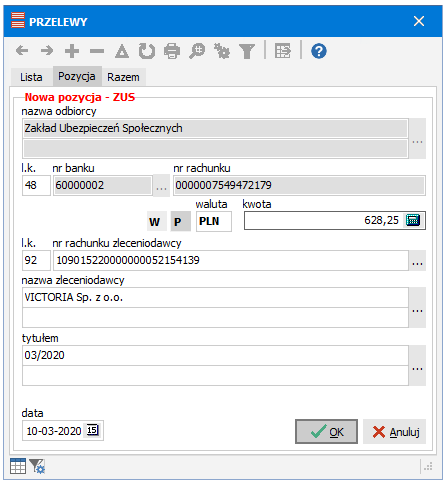Open ellipsis selector beside tytułem field
Screen dimensions: 446x484
pyautogui.click(x=417, y=365)
